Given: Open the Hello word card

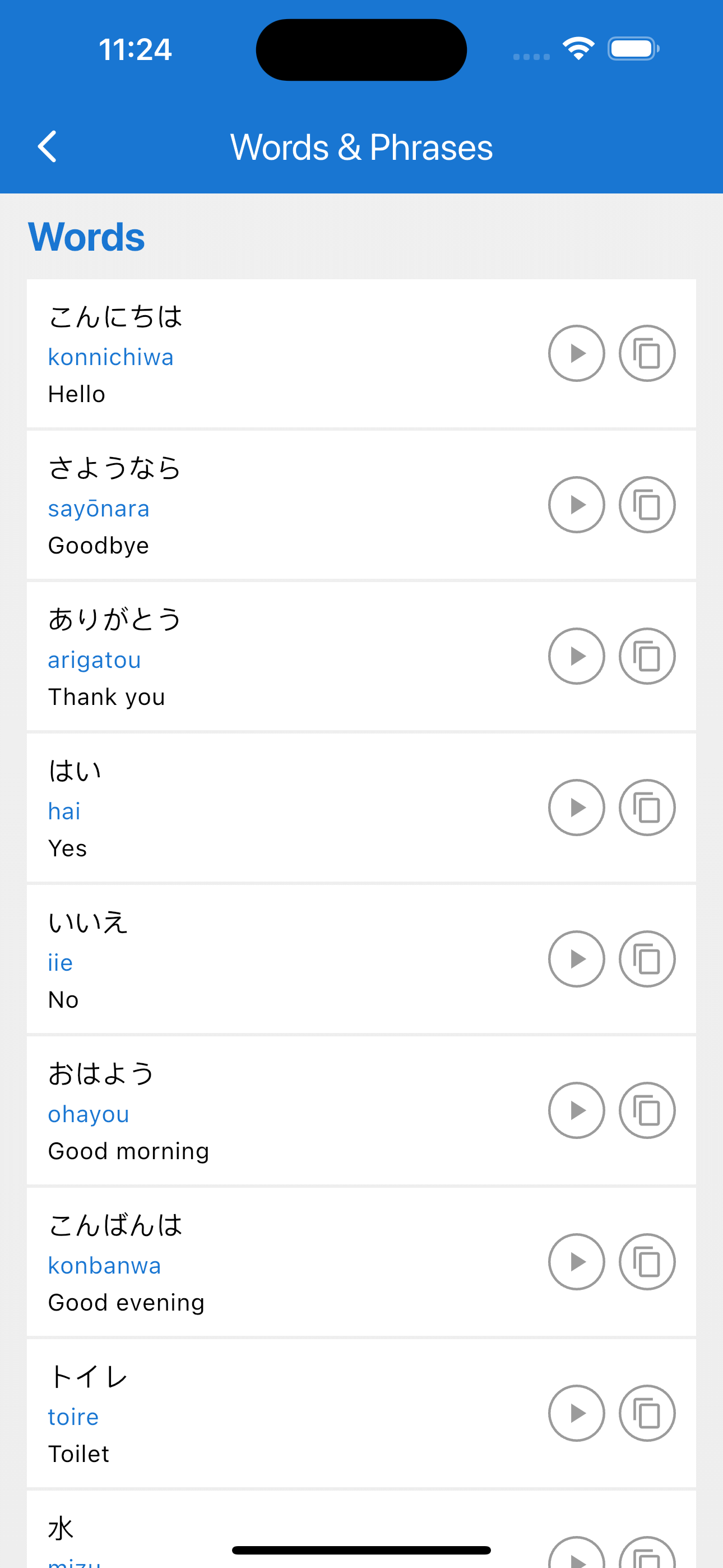Looking at the screenshot, I should point(361,354).
